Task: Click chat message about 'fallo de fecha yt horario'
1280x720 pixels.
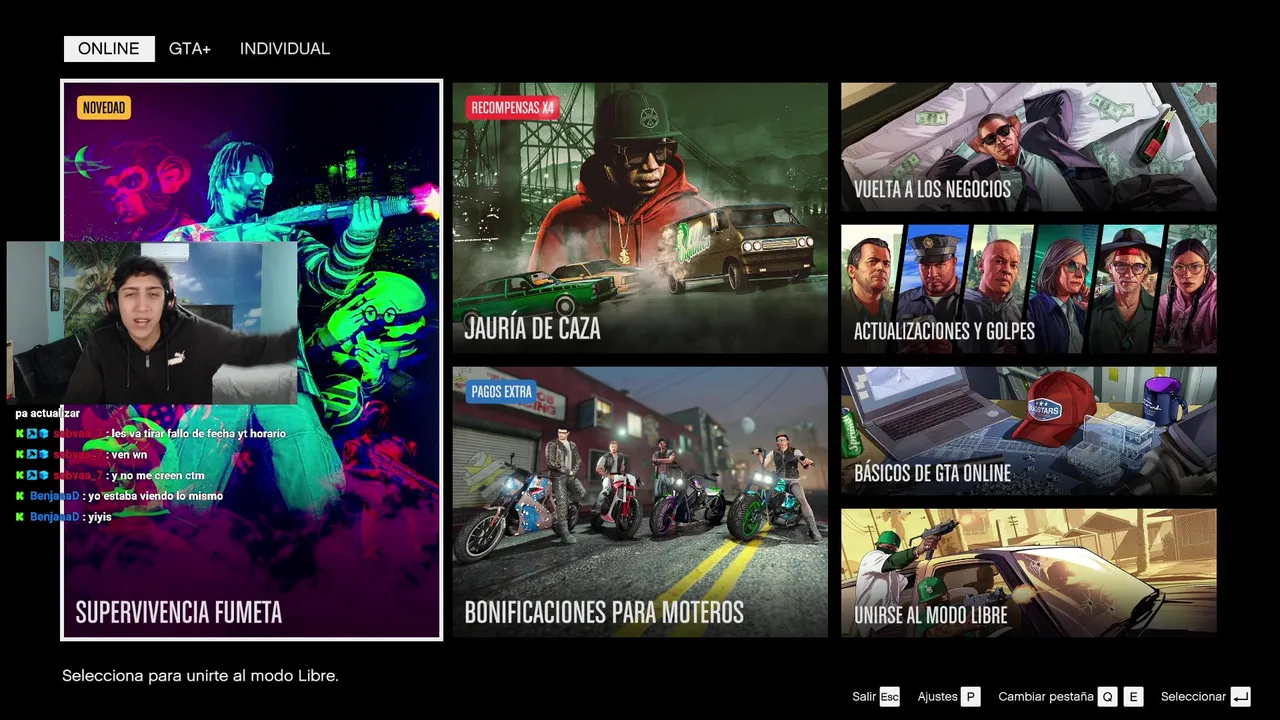Action: pos(198,434)
